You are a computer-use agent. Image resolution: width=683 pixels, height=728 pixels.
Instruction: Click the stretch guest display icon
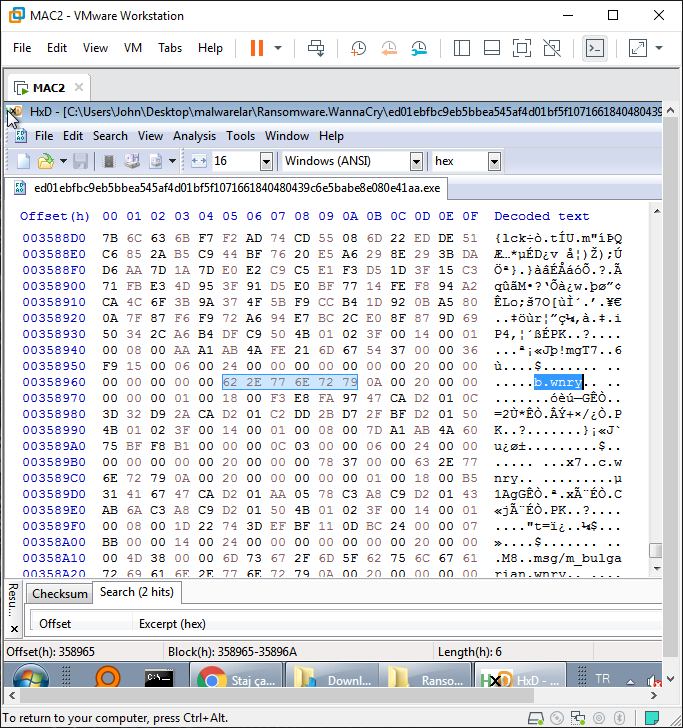(637, 48)
